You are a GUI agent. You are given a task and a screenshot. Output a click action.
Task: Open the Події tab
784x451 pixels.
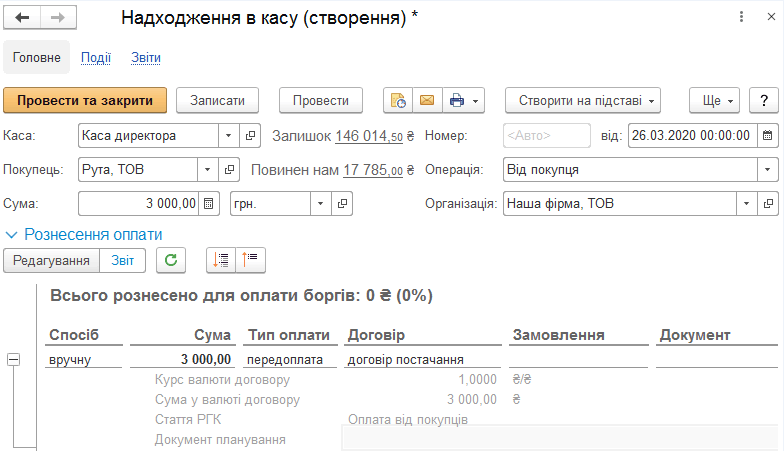pos(96,58)
